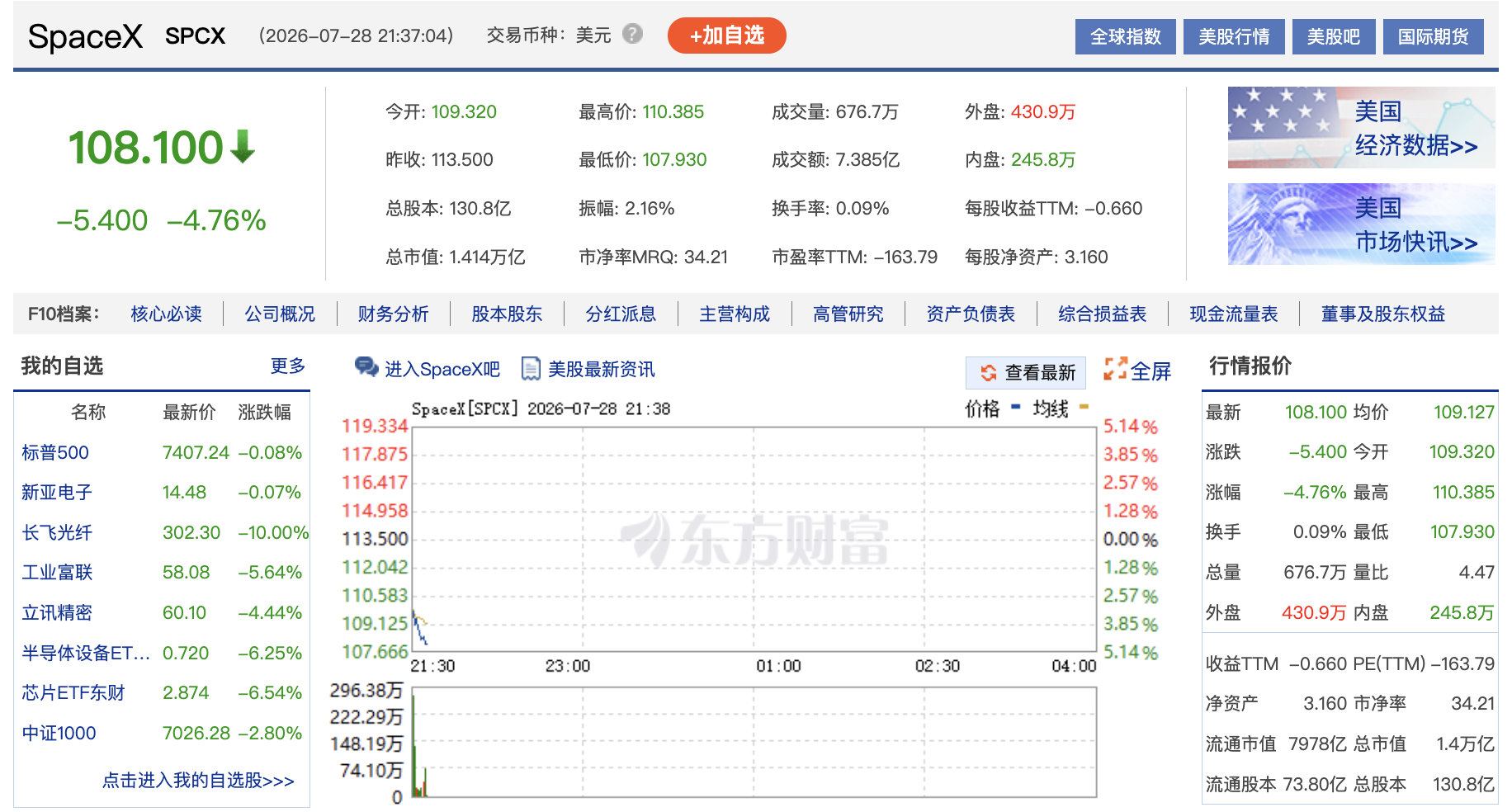Click the 最新价 column header in watchlist

pyautogui.click(x=189, y=412)
